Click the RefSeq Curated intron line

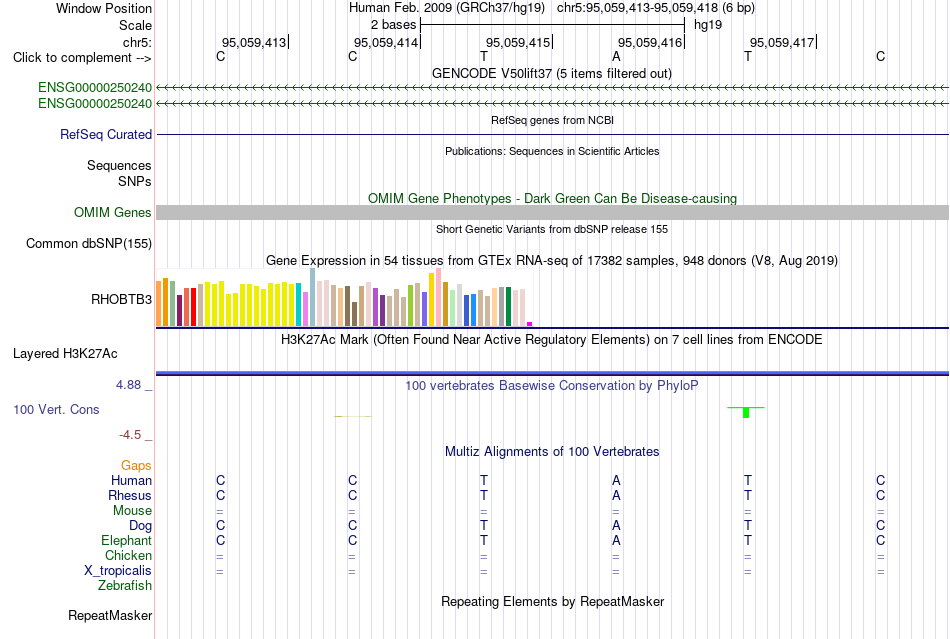tap(553, 134)
